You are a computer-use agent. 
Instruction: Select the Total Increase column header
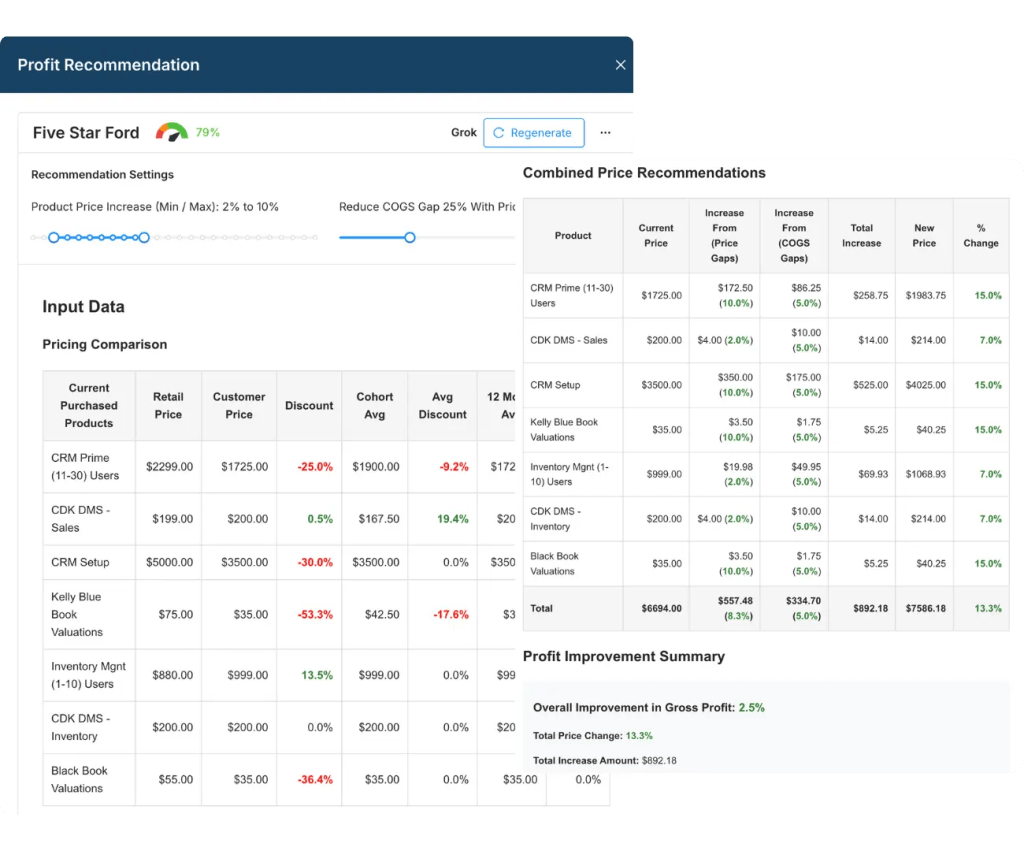pos(861,235)
